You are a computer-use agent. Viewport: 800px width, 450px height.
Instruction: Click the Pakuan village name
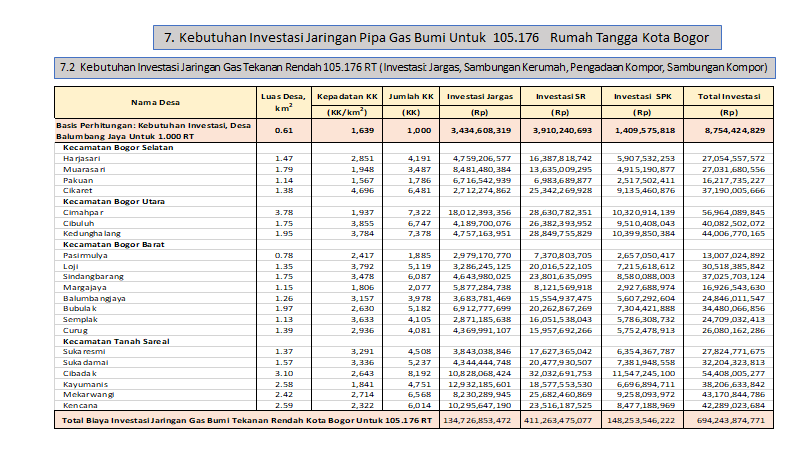click(78, 180)
